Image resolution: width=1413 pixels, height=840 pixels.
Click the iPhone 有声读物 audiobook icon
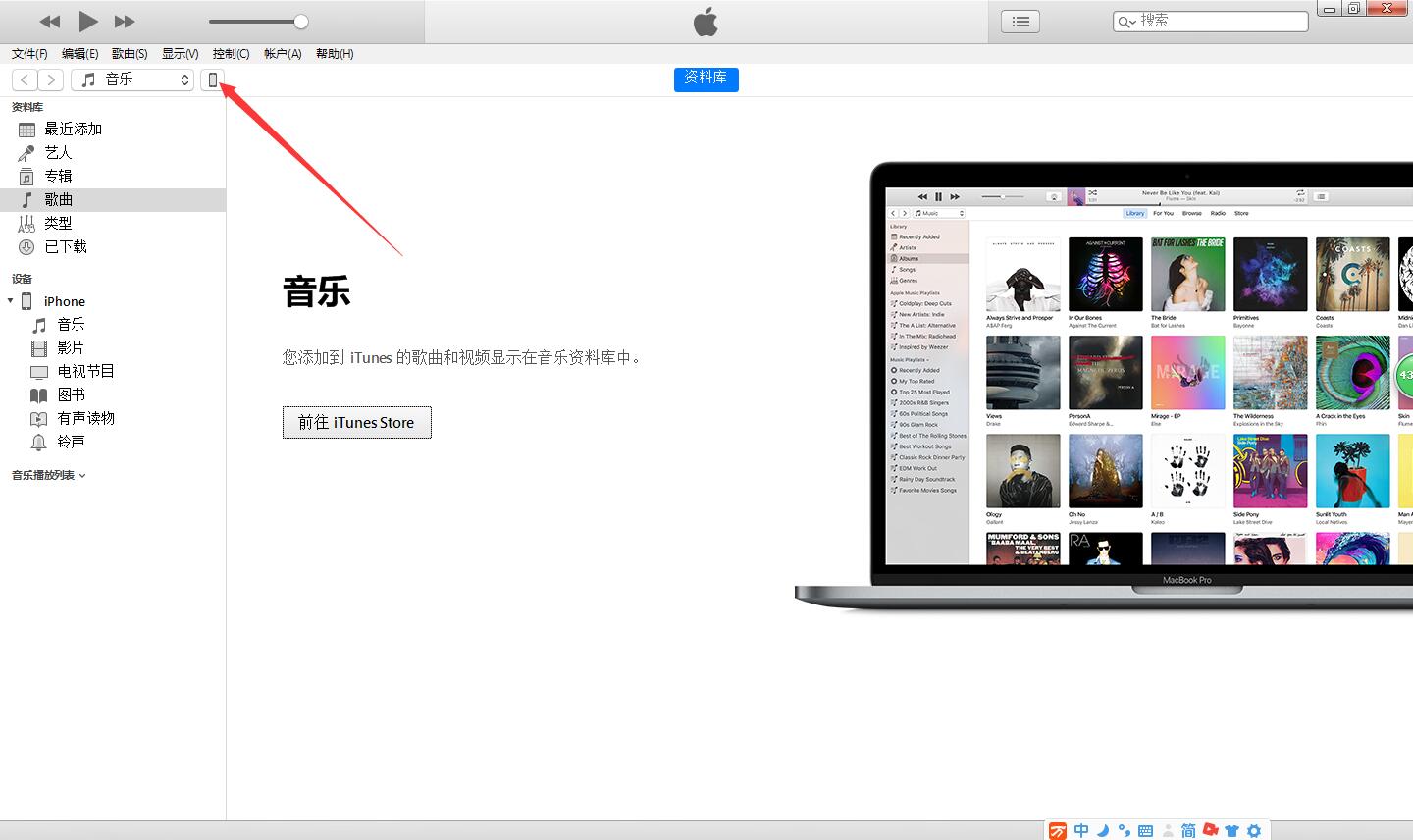point(39,419)
